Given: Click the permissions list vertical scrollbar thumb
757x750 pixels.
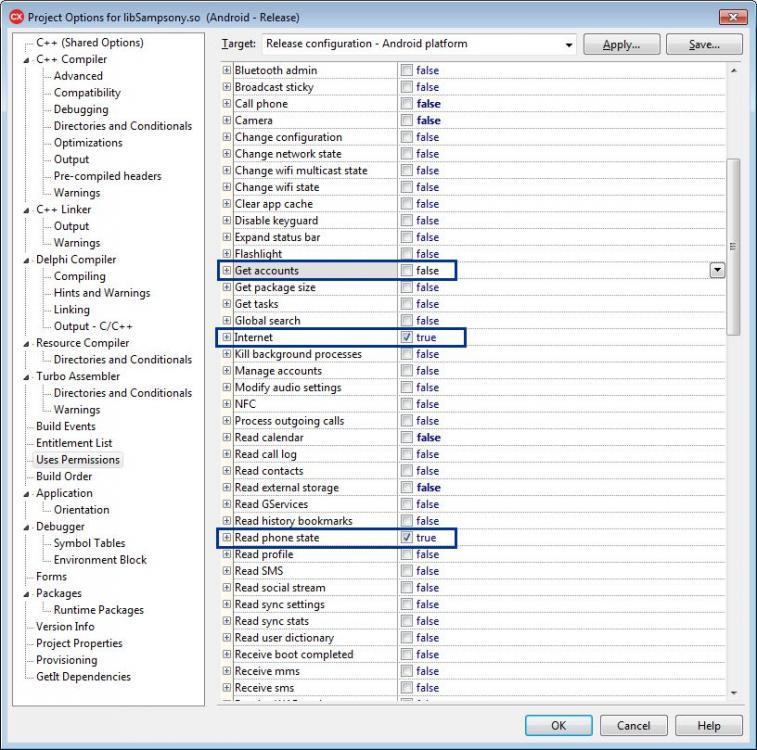Looking at the screenshot, I should tap(733, 247).
